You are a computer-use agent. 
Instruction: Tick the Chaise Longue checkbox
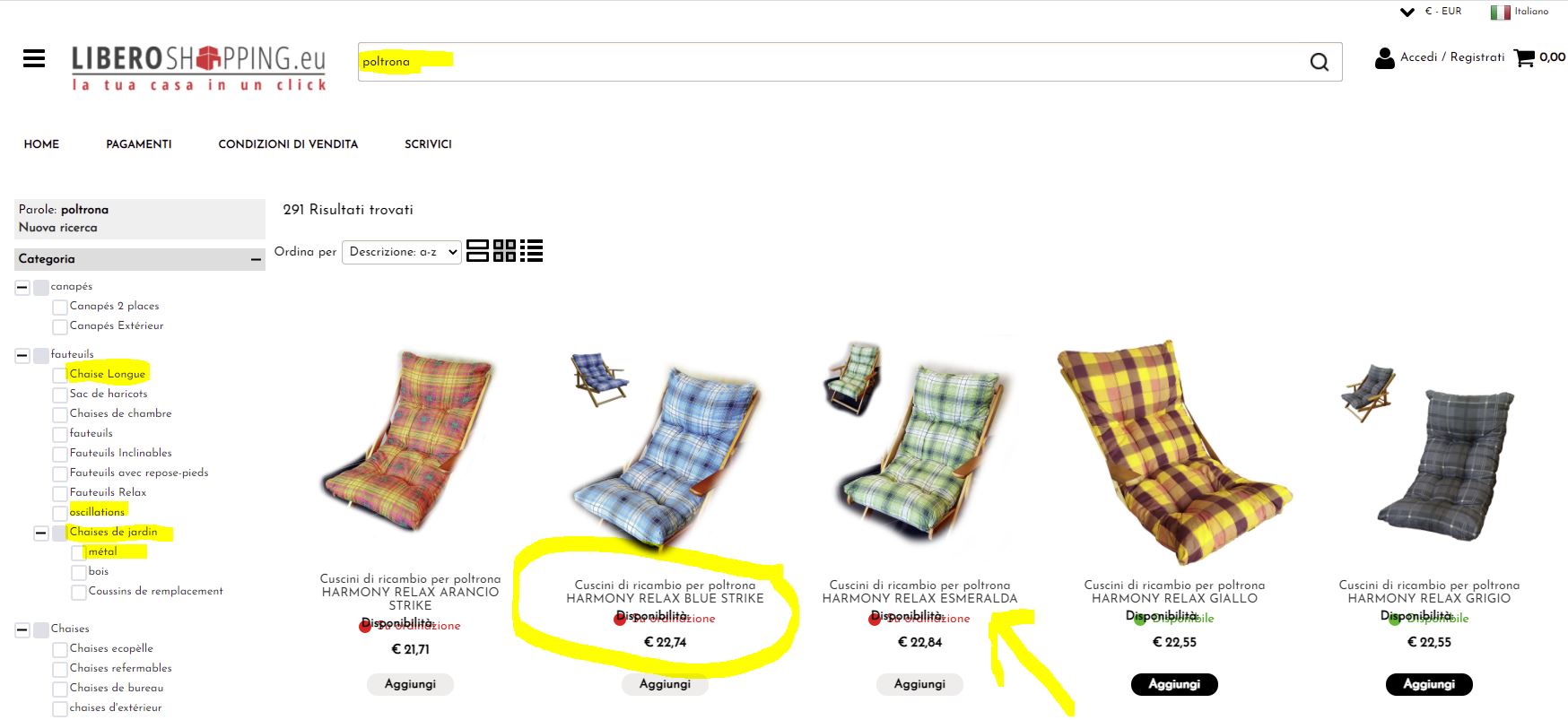60,375
